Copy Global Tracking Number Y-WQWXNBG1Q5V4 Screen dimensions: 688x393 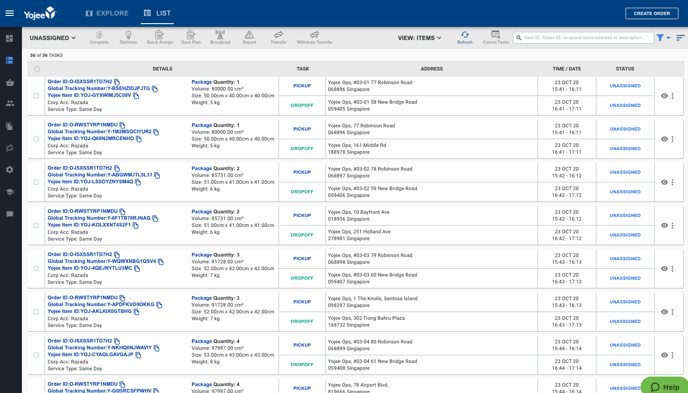click(161, 261)
